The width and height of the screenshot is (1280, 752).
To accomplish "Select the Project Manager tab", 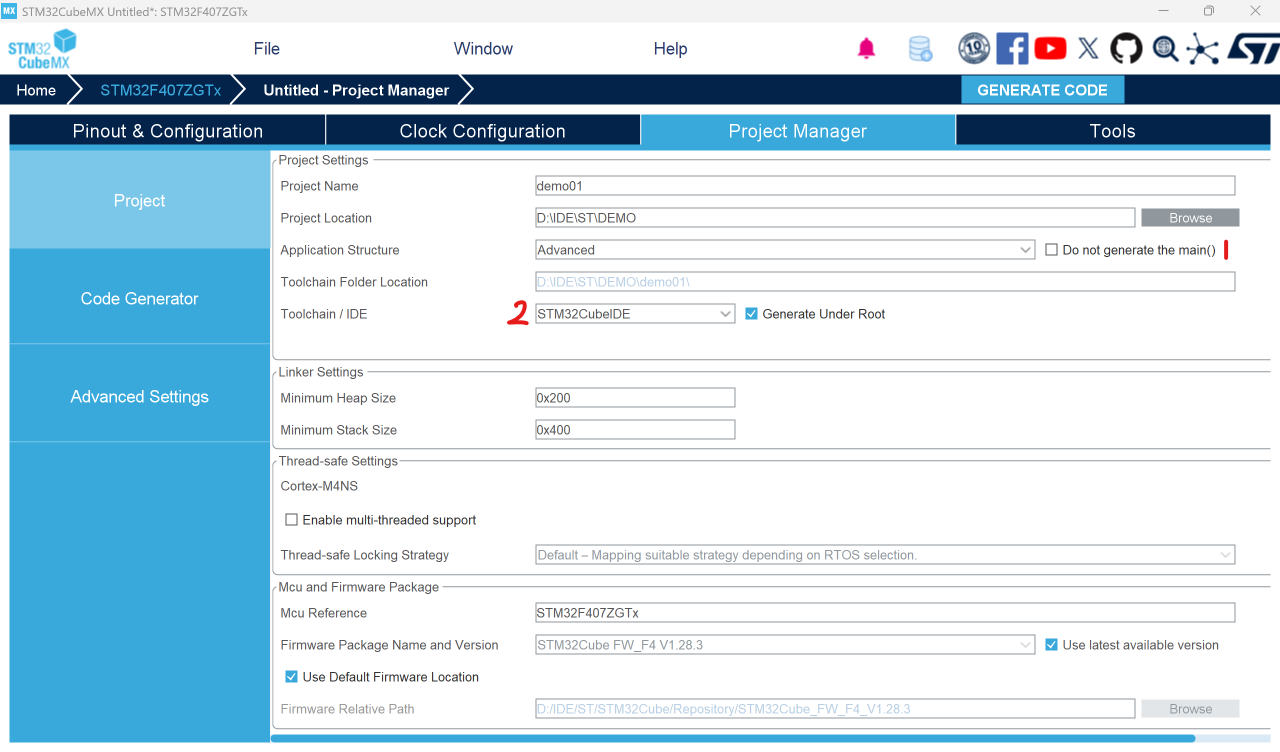I will click(x=798, y=131).
